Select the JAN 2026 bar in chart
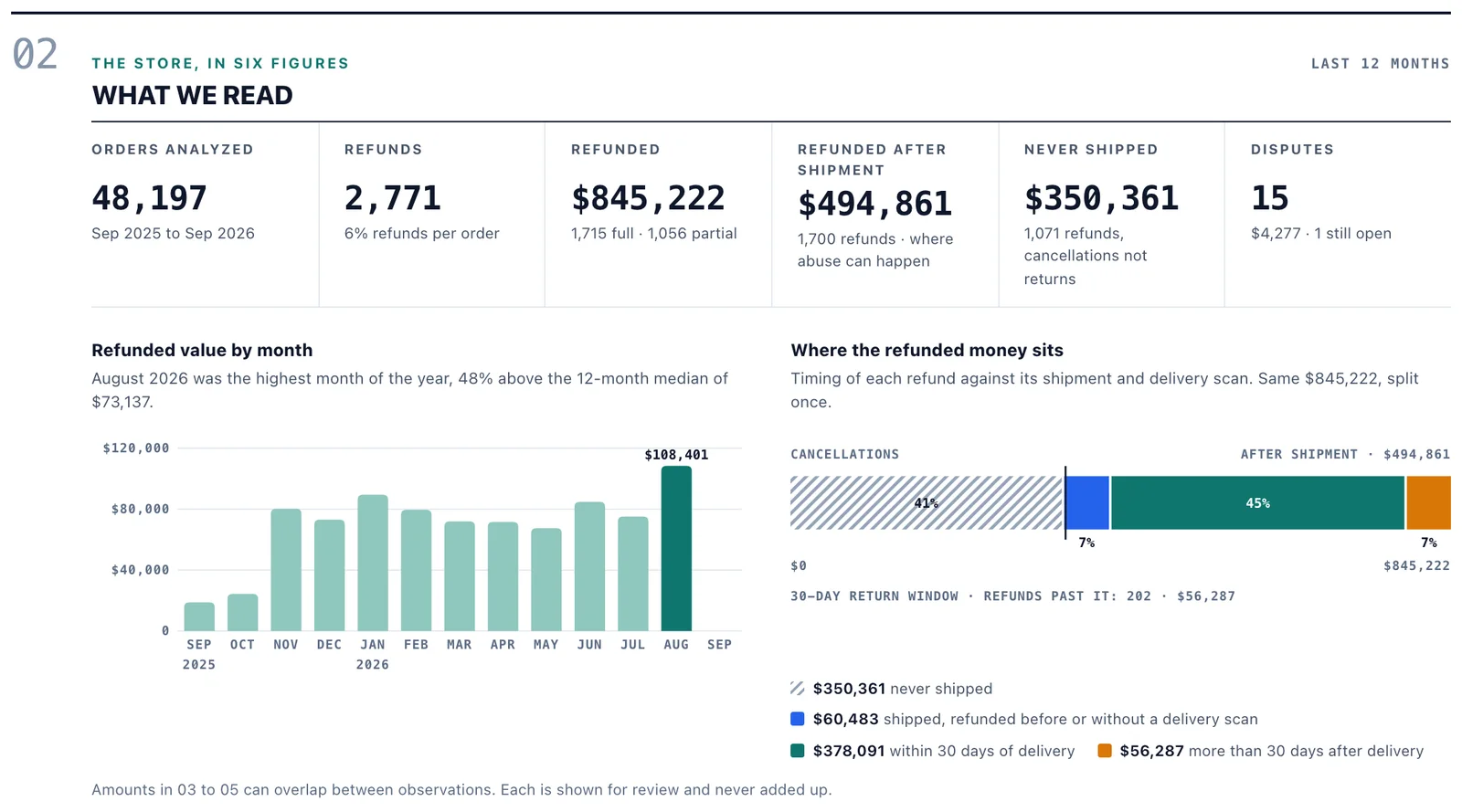 pos(373,563)
